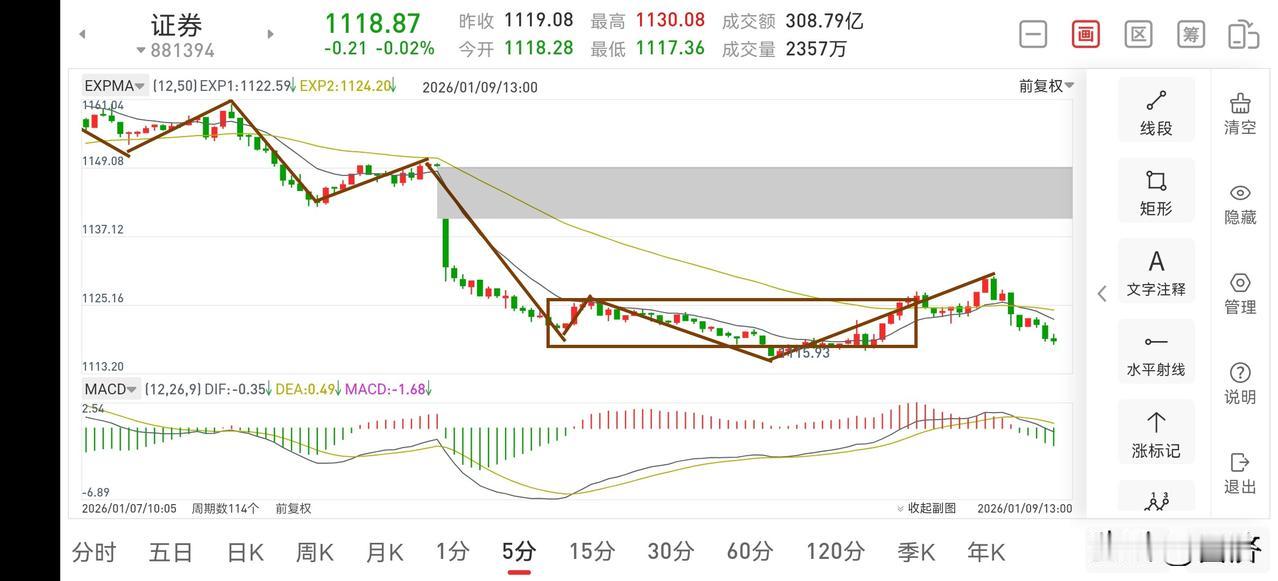Tap the partially visible tool below 涨标记
The width and height of the screenshot is (1278, 581).
1156,496
